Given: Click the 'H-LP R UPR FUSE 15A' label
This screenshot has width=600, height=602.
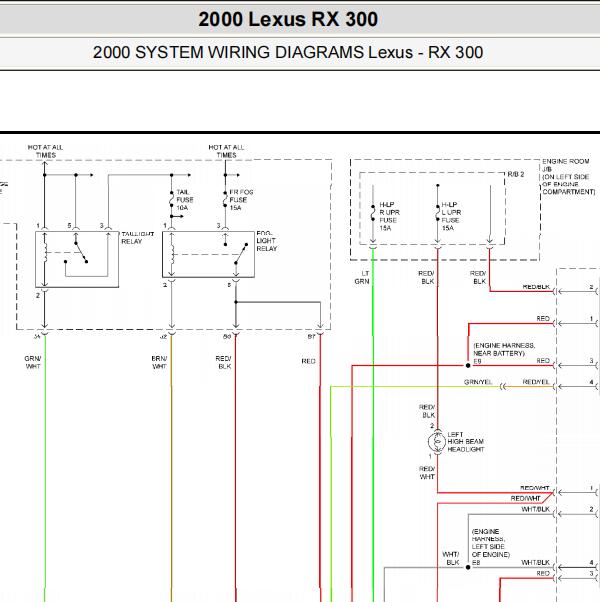Looking at the screenshot, I should (389, 216).
